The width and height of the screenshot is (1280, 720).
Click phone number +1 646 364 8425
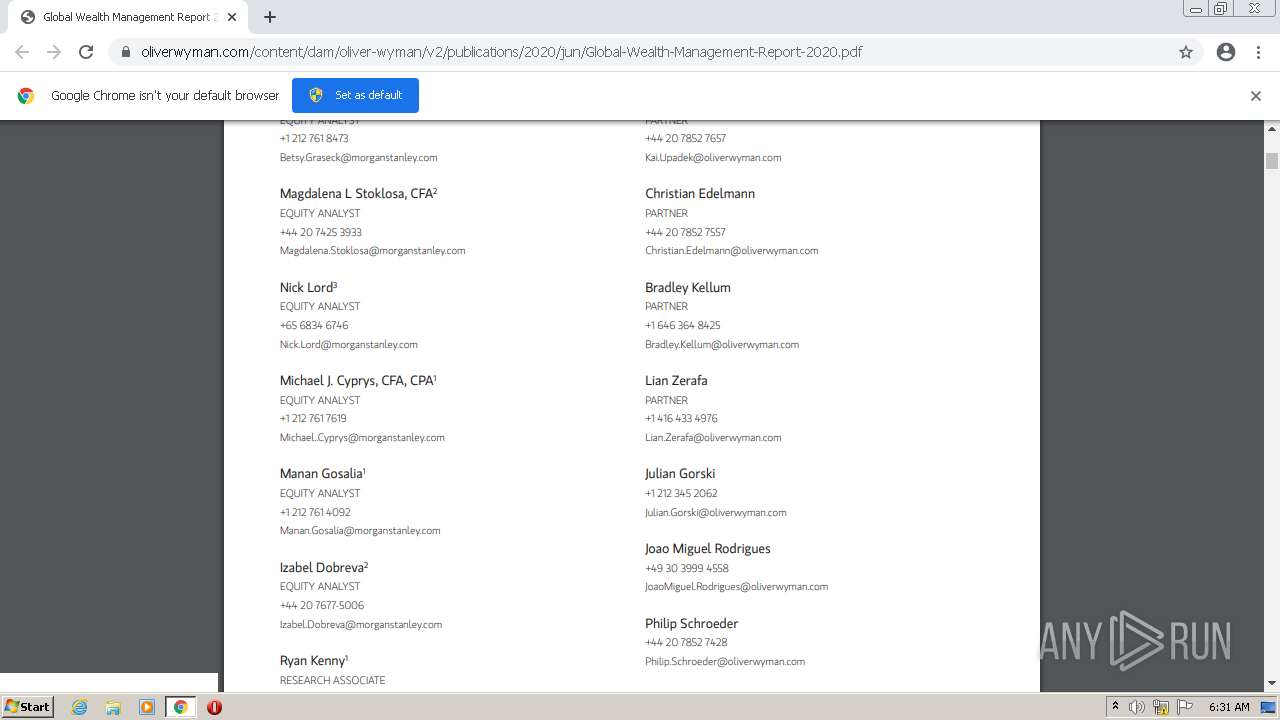[x=682, y=325]
